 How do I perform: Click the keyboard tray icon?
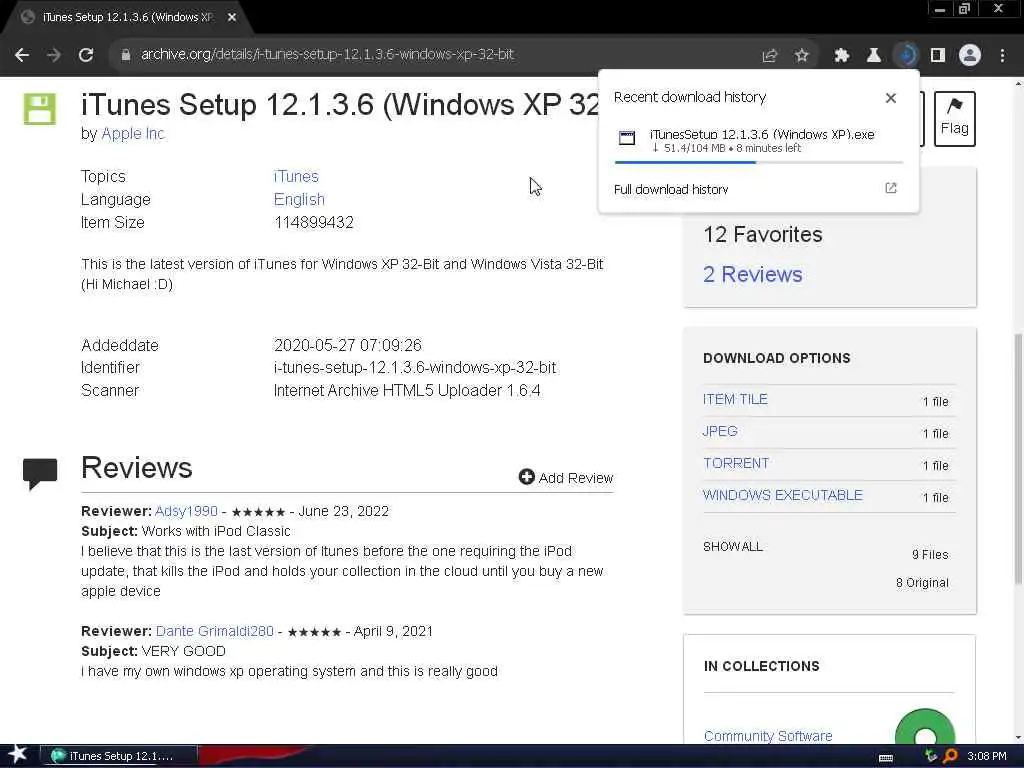886,757
